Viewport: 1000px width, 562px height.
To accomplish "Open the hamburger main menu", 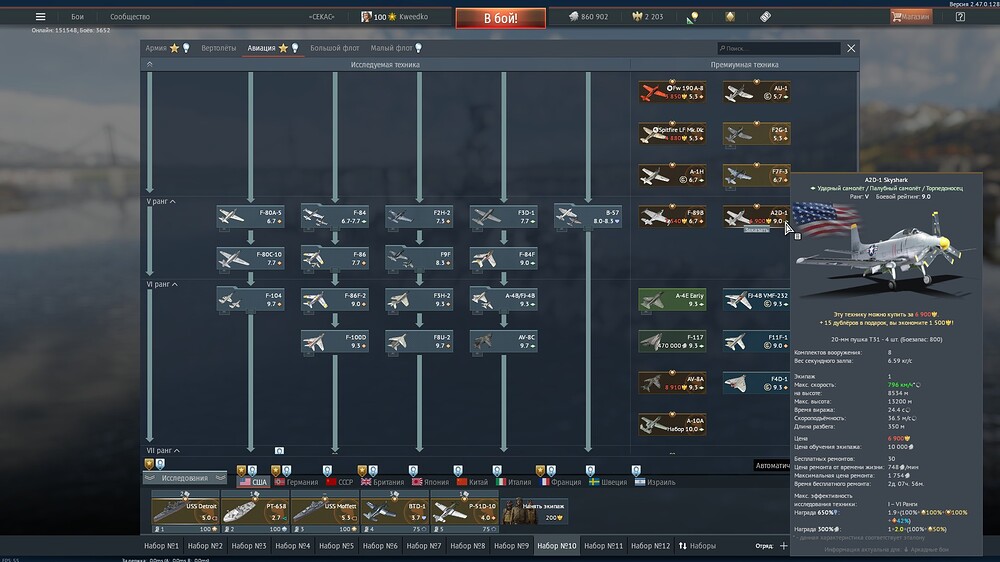I will click(40, 17).
